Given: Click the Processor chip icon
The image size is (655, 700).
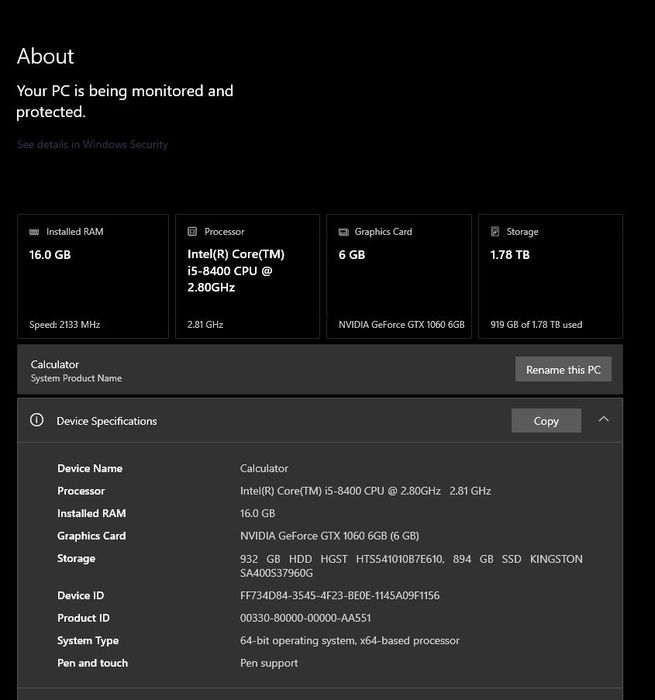Looking at the screenshot, I should [192, 231].
